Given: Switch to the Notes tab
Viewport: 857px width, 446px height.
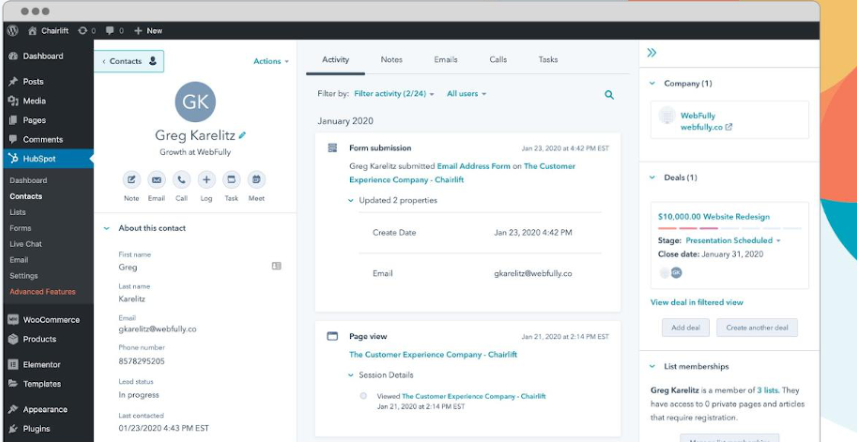Looking at the screenshot, I should (x=391, y=60).
